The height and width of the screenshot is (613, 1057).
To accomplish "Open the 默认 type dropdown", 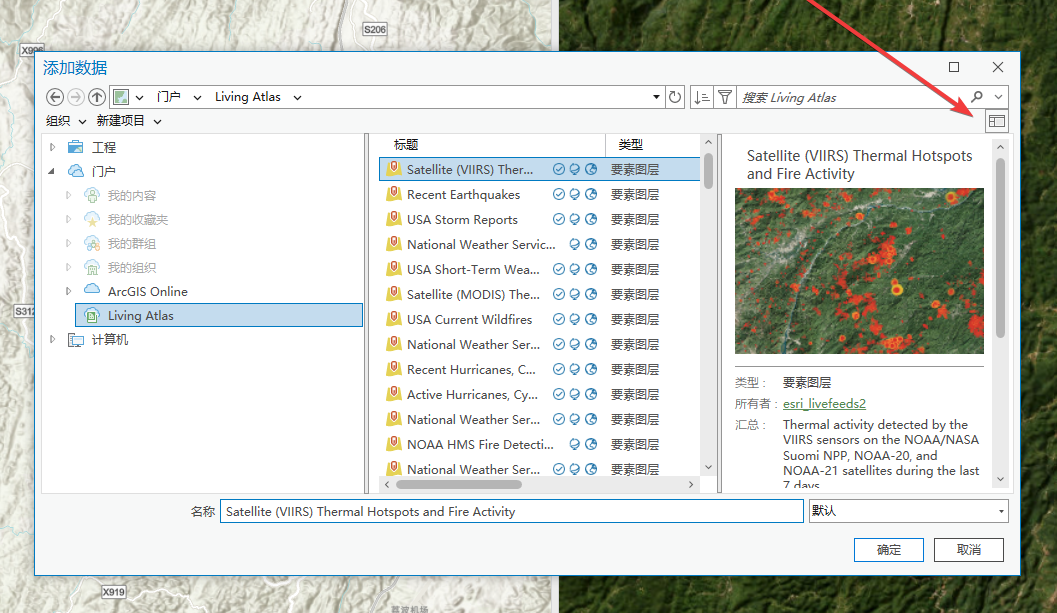I will click(x=909, y=511).
